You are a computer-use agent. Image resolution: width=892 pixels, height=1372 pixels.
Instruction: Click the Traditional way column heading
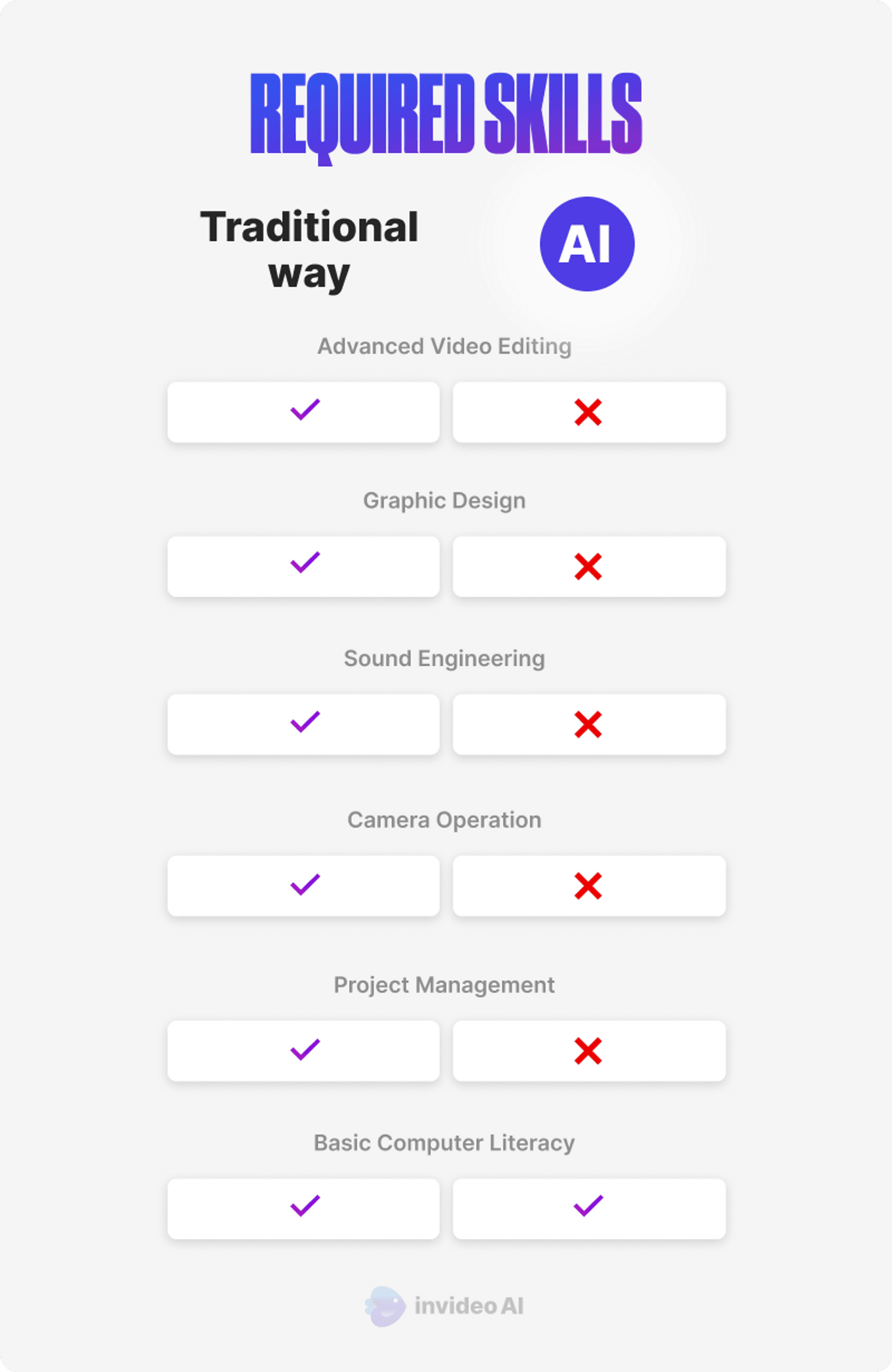(310, 250)
